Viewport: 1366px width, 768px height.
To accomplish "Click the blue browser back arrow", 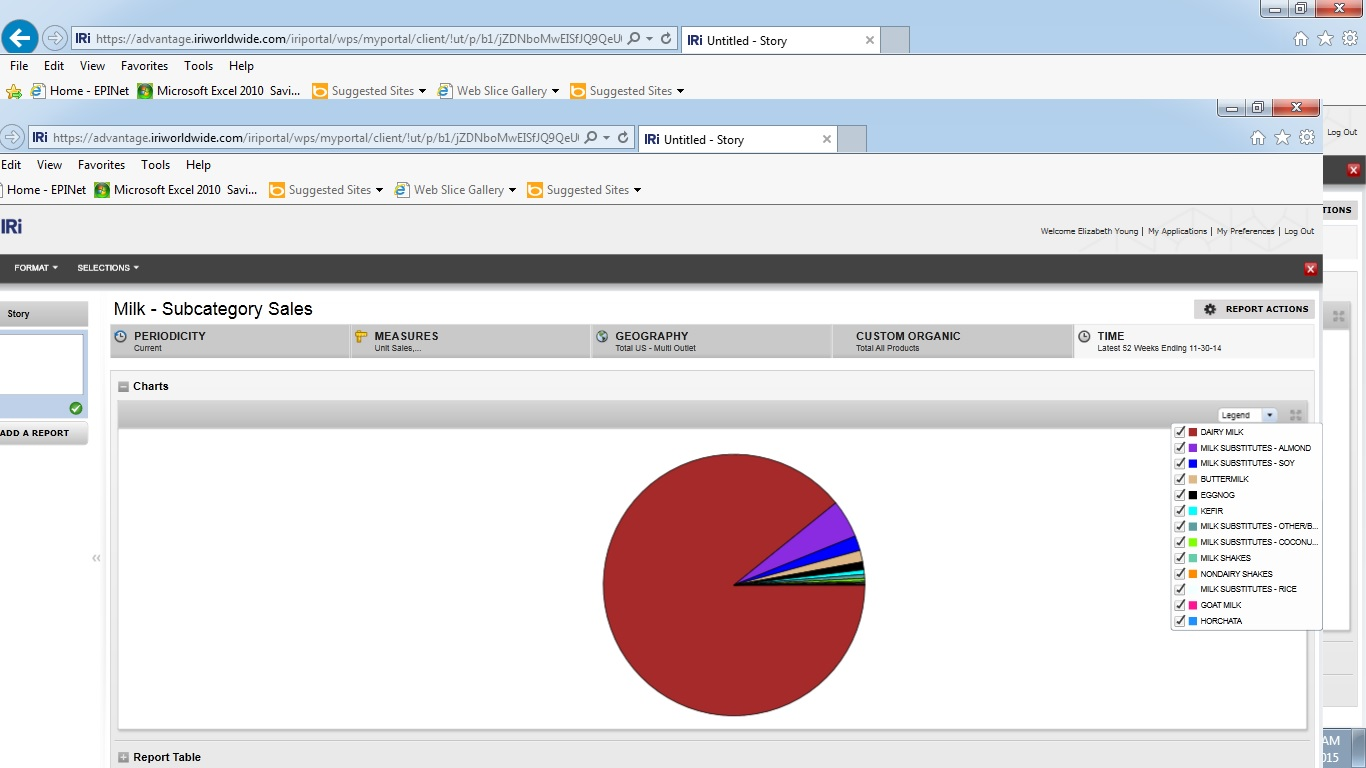I will pyautogui.click(x=20, y=38).
